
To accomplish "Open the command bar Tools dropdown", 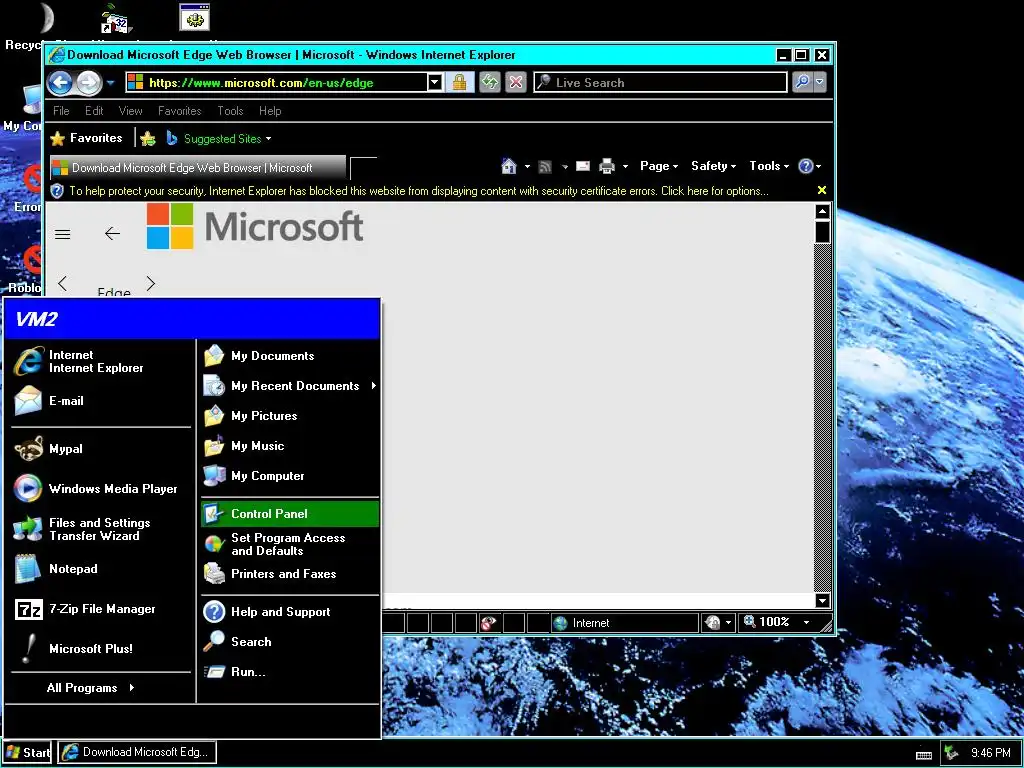I will 769,166.
